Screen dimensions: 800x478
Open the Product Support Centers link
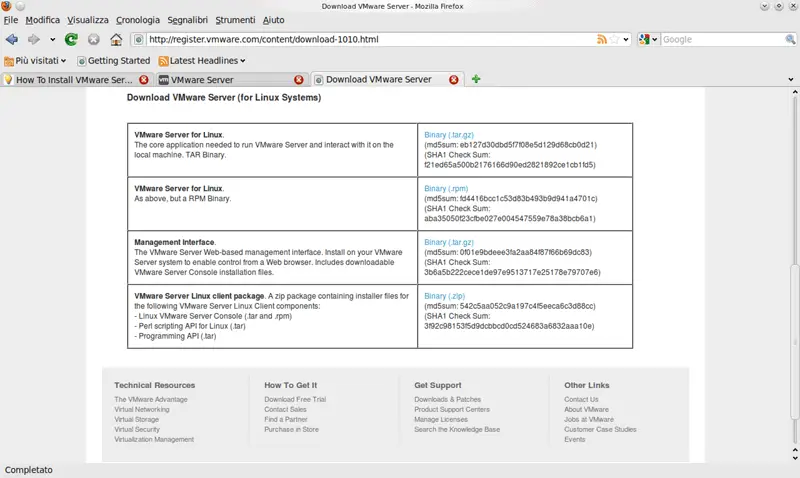(452, 410)
